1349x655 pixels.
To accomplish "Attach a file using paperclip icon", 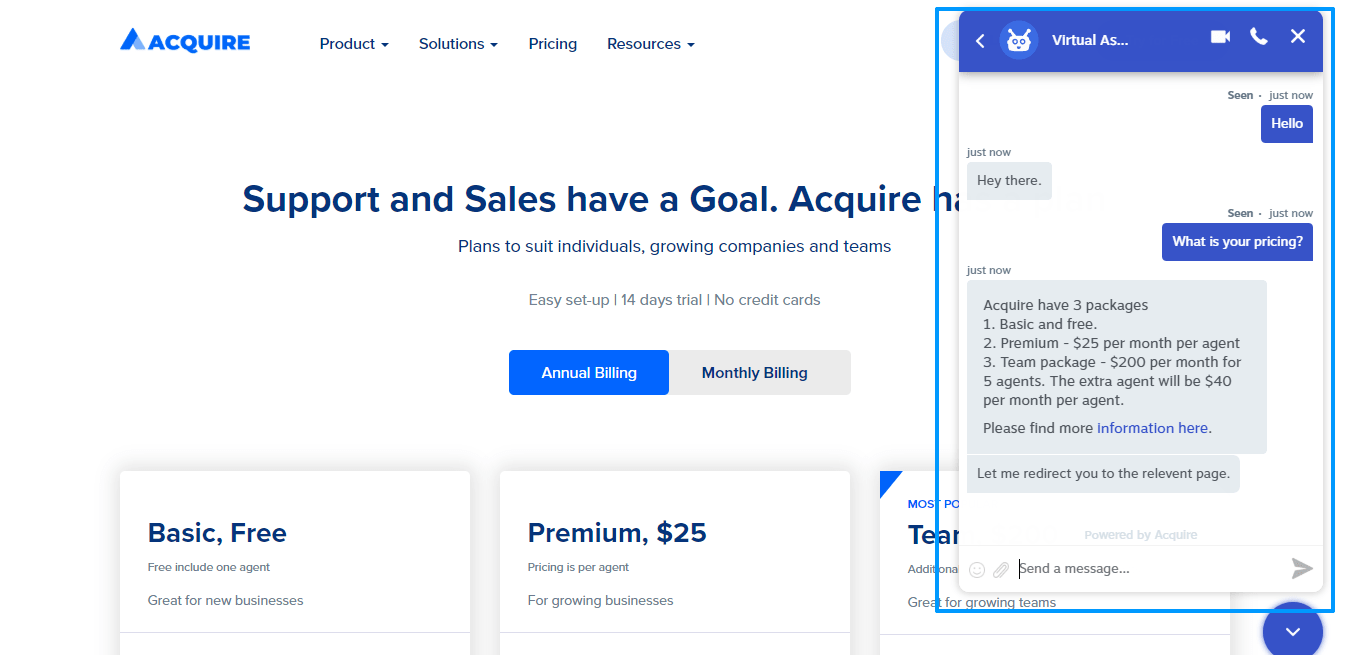I will point(1001,570).
